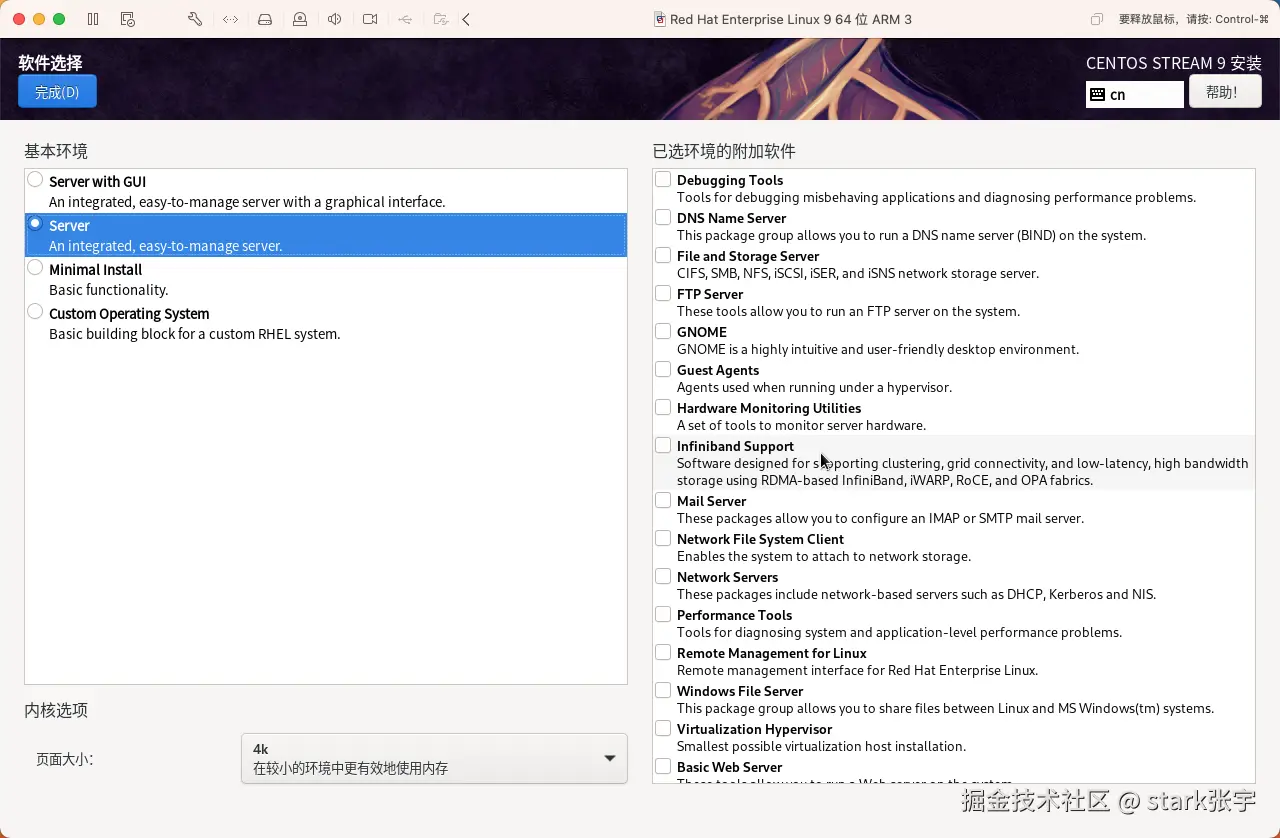1280x838 pixels.
Task: Enable the Debugging Tools checkbox
Action: pyautogui.click(x=663, y=179)
